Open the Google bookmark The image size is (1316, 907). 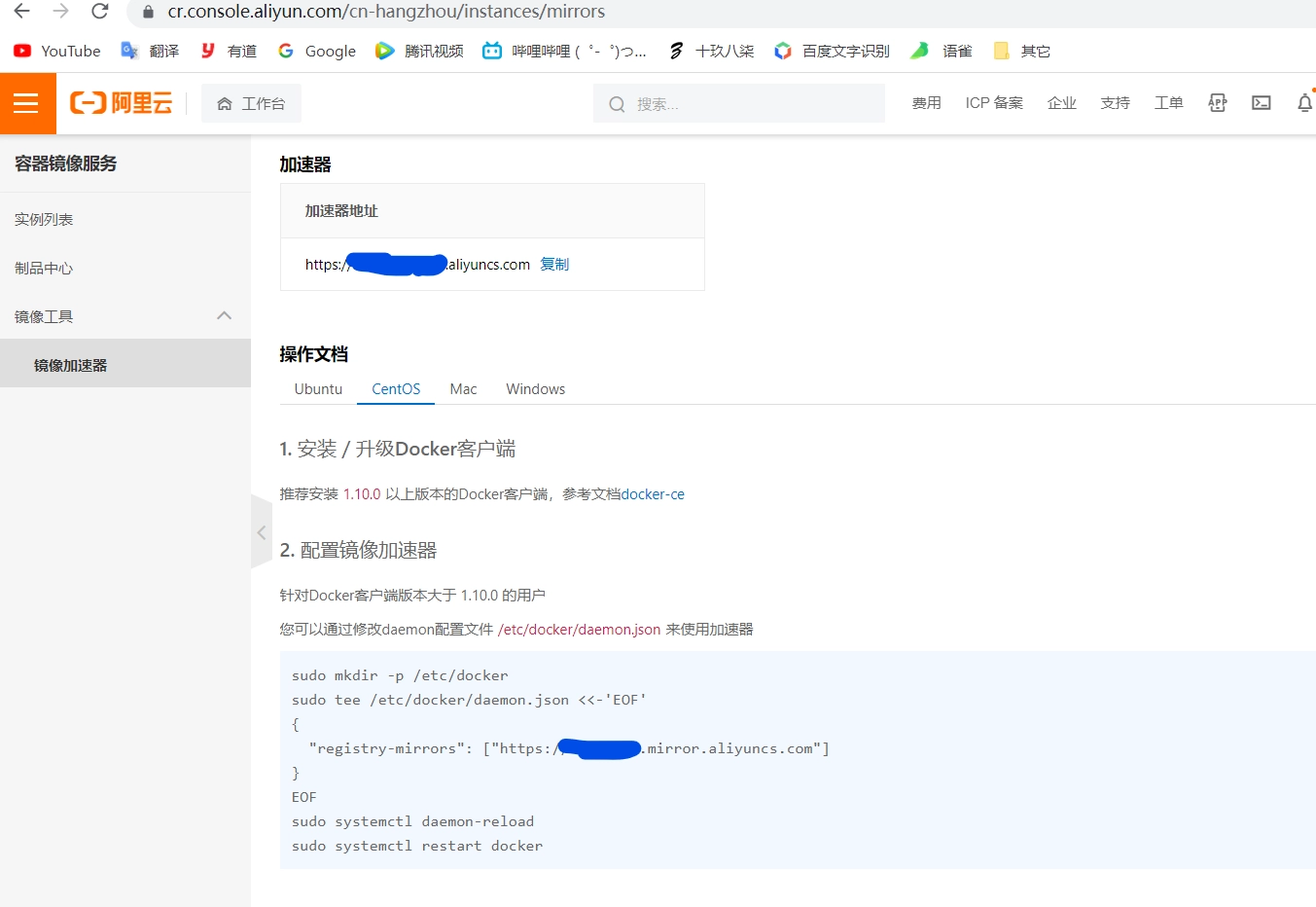(316, 51)
